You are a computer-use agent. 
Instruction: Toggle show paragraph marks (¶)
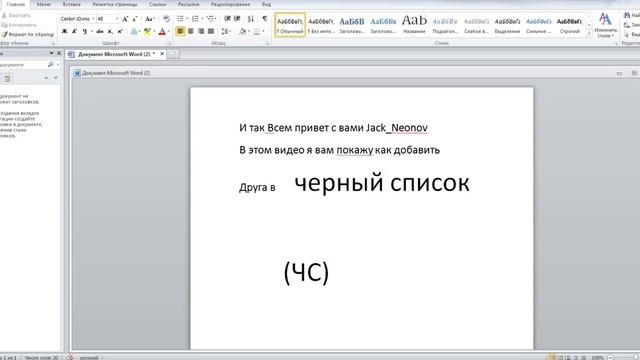tap(264, 19)
